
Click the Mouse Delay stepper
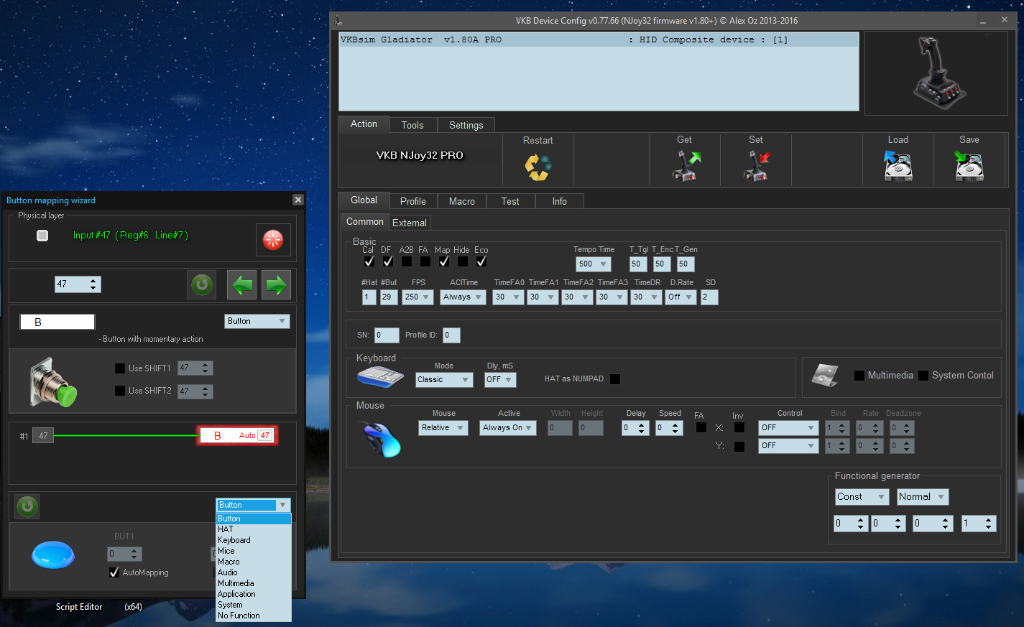point(635,428)
